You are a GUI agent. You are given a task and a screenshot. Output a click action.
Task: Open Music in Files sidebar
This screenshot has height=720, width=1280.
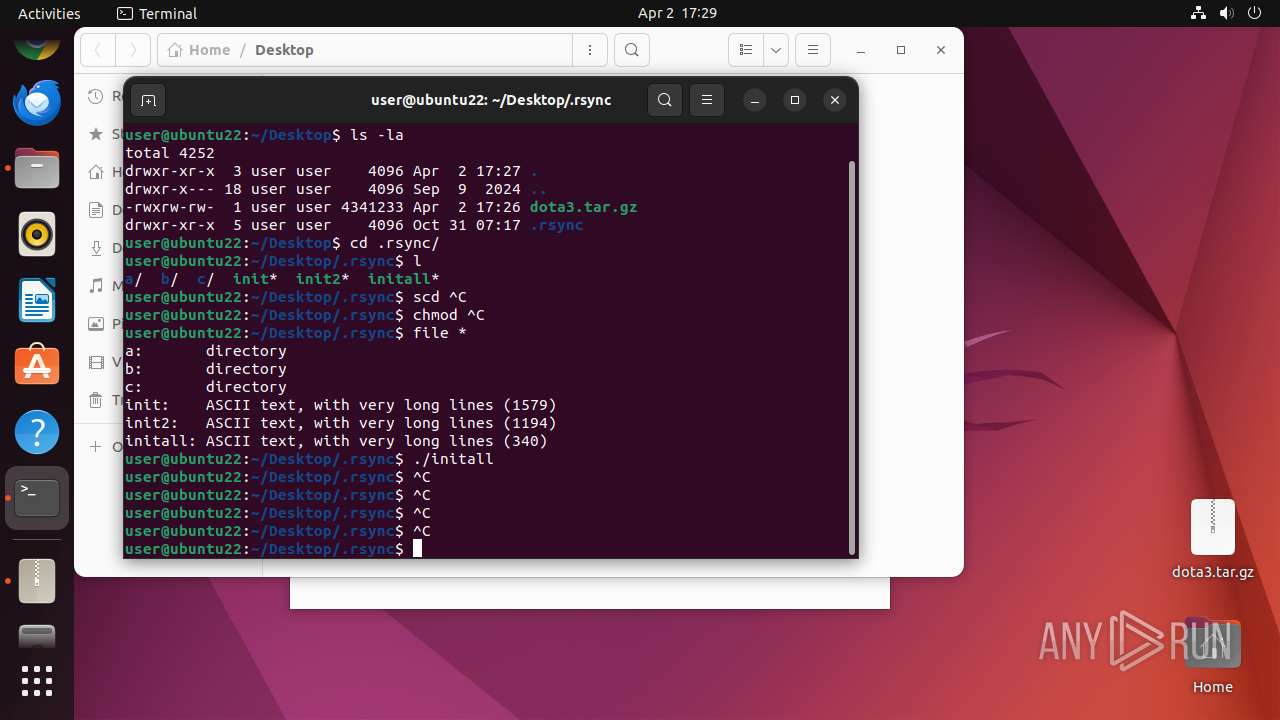(104, 286)
